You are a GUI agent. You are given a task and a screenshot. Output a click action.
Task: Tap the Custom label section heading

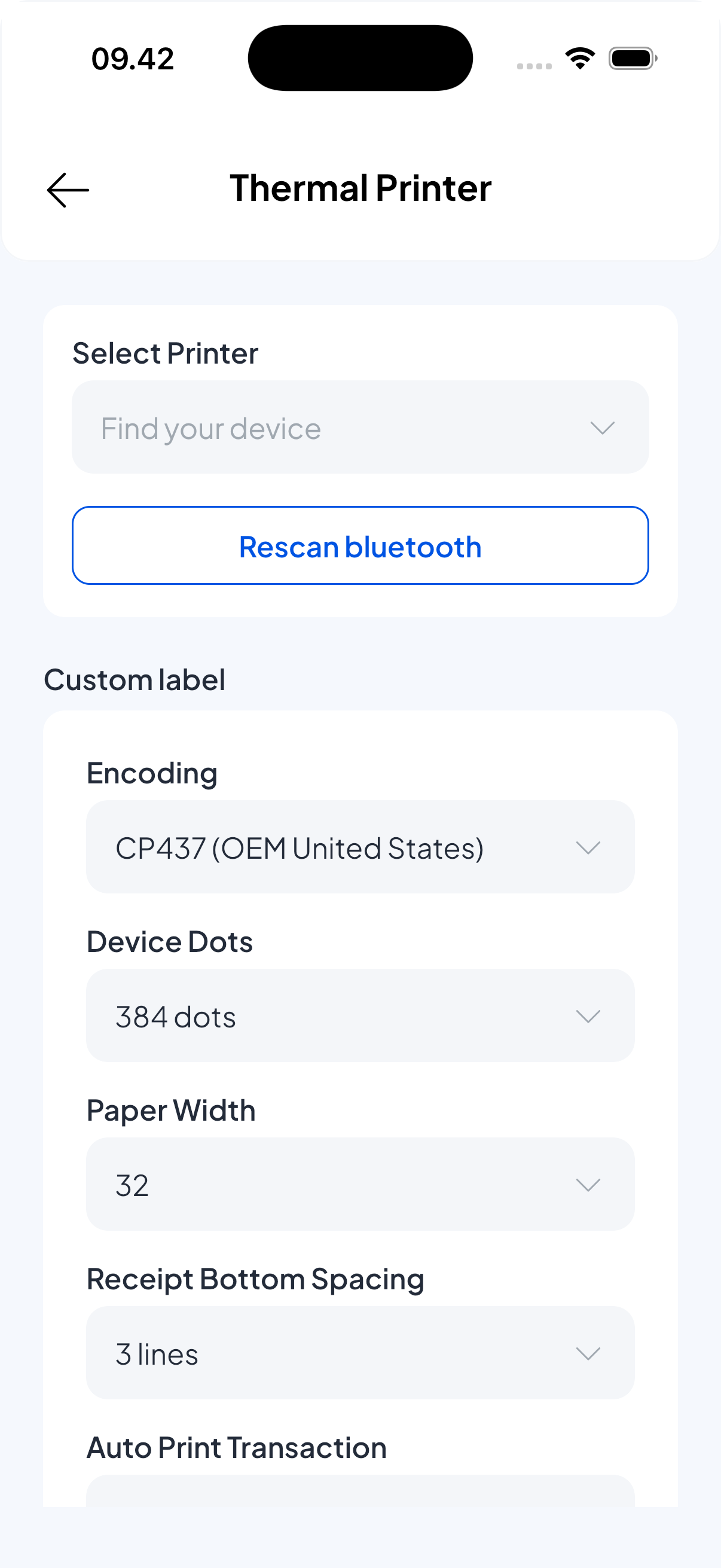coord(135,680)
